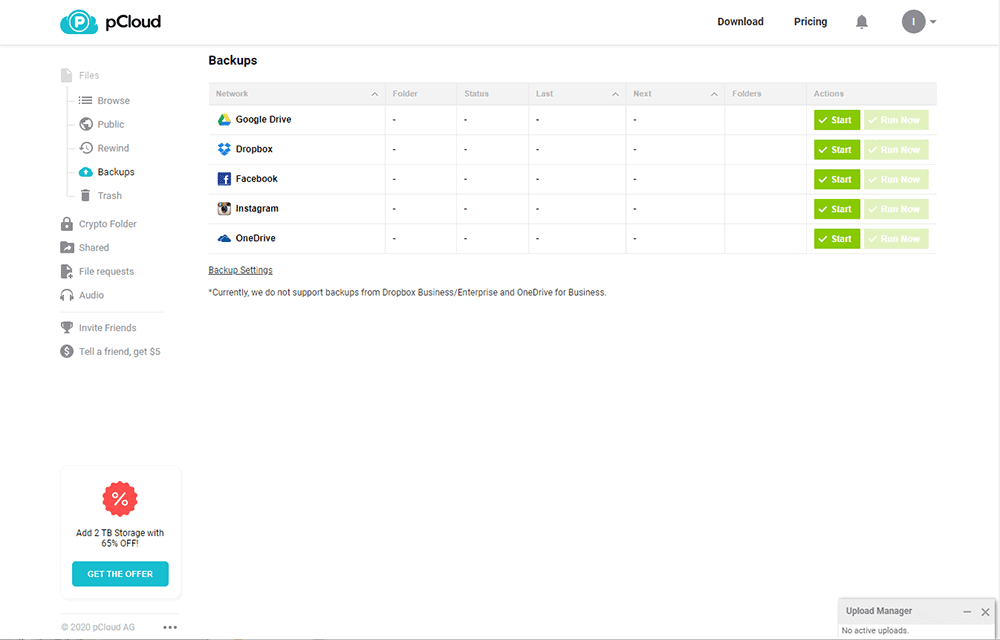Viewport: 1000px width, 640px height.
Task: Open Download in top navigation
Action: click(740, 22)
